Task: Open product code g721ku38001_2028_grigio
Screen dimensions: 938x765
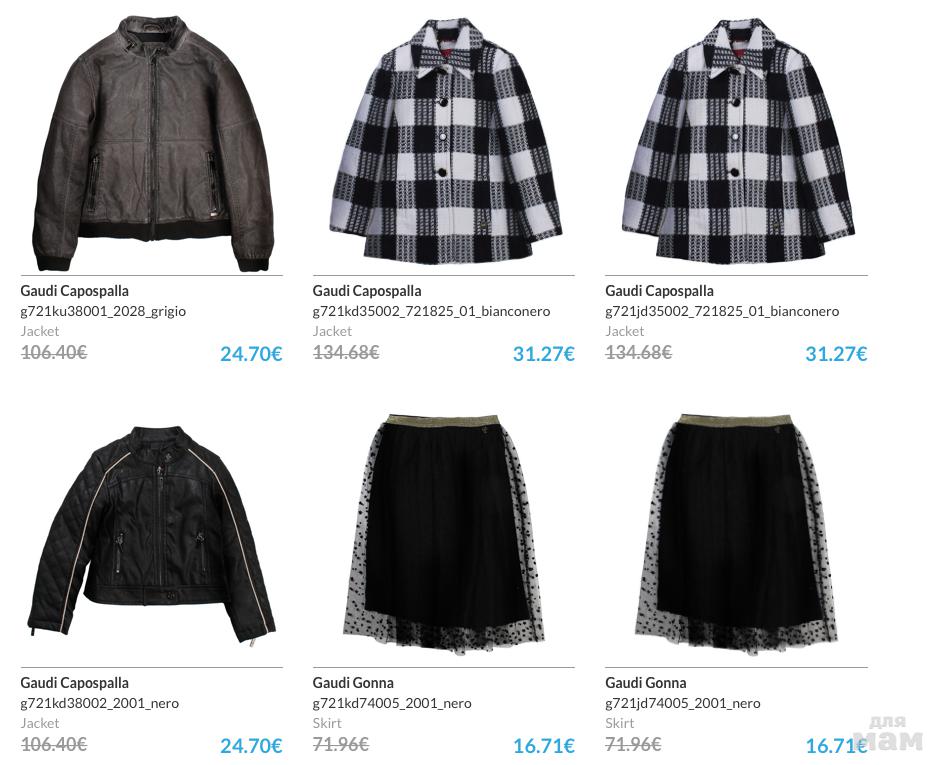Action: [x=103, y=311]
